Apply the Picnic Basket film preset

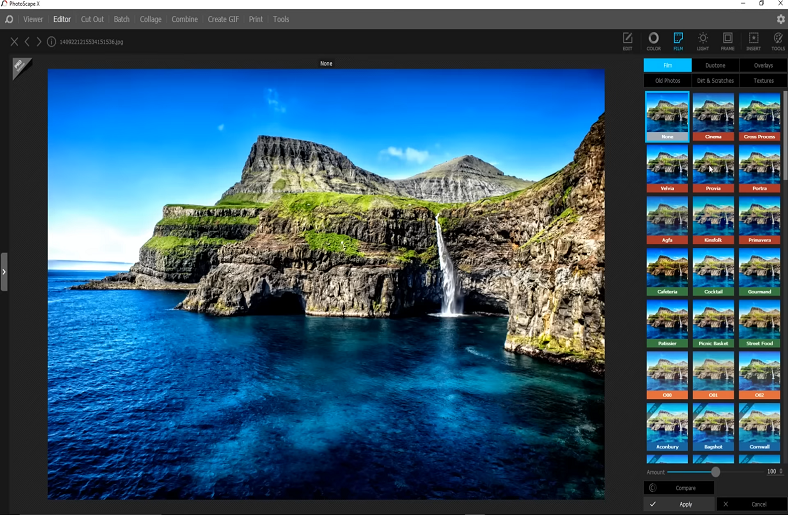click(713, 324)
